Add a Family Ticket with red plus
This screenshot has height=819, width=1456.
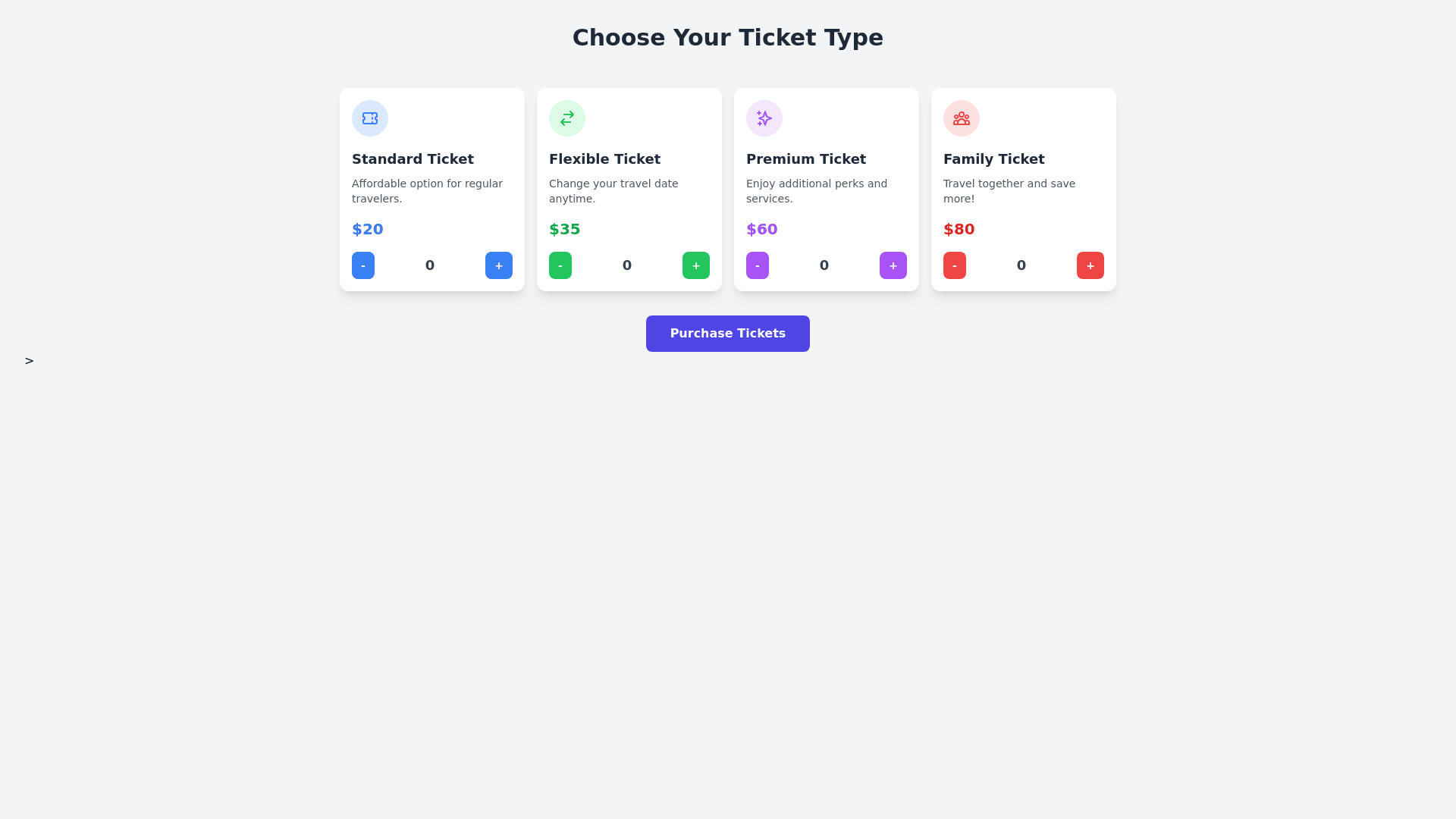pos(1090,265)
